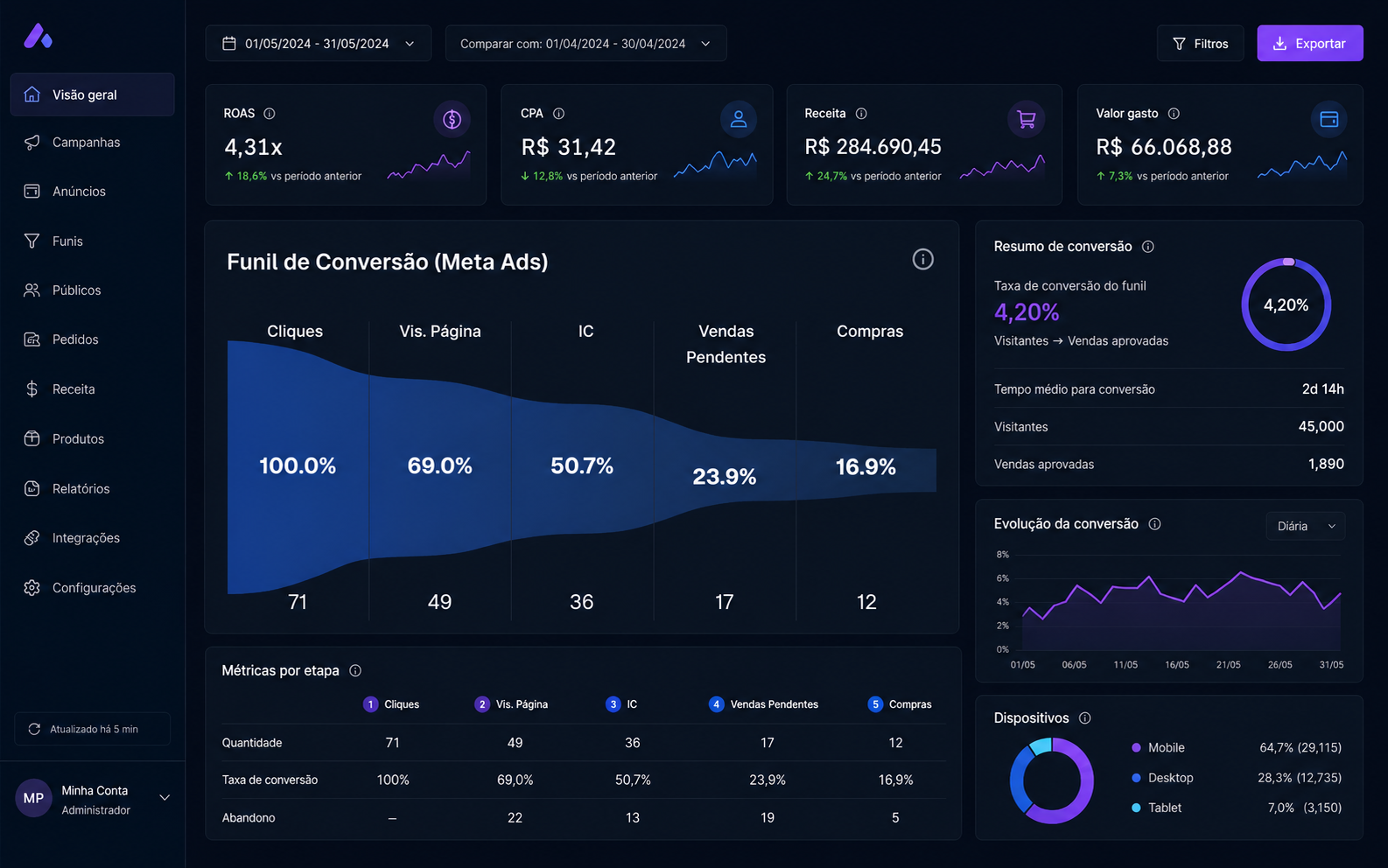Open Receita in the sidebar
Viewport: 1388px width, 868px height.
pos(92,389)
